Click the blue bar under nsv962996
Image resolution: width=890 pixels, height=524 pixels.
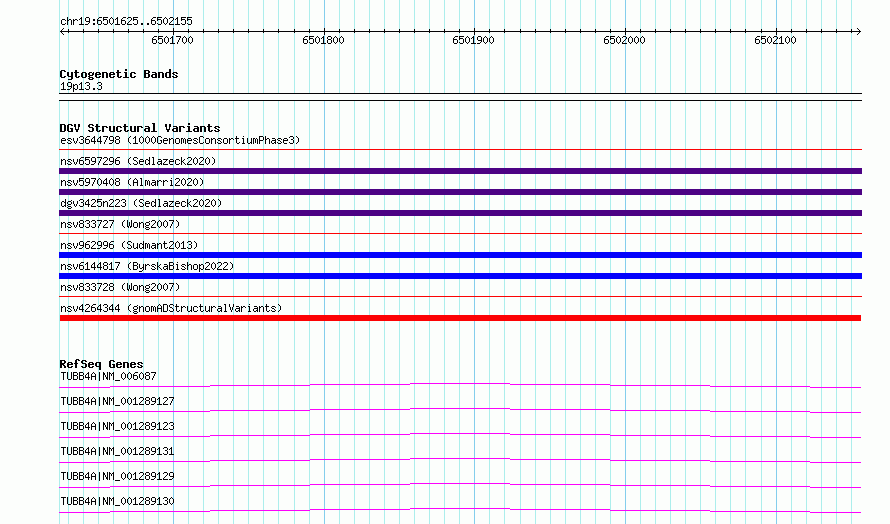point(460,255)
